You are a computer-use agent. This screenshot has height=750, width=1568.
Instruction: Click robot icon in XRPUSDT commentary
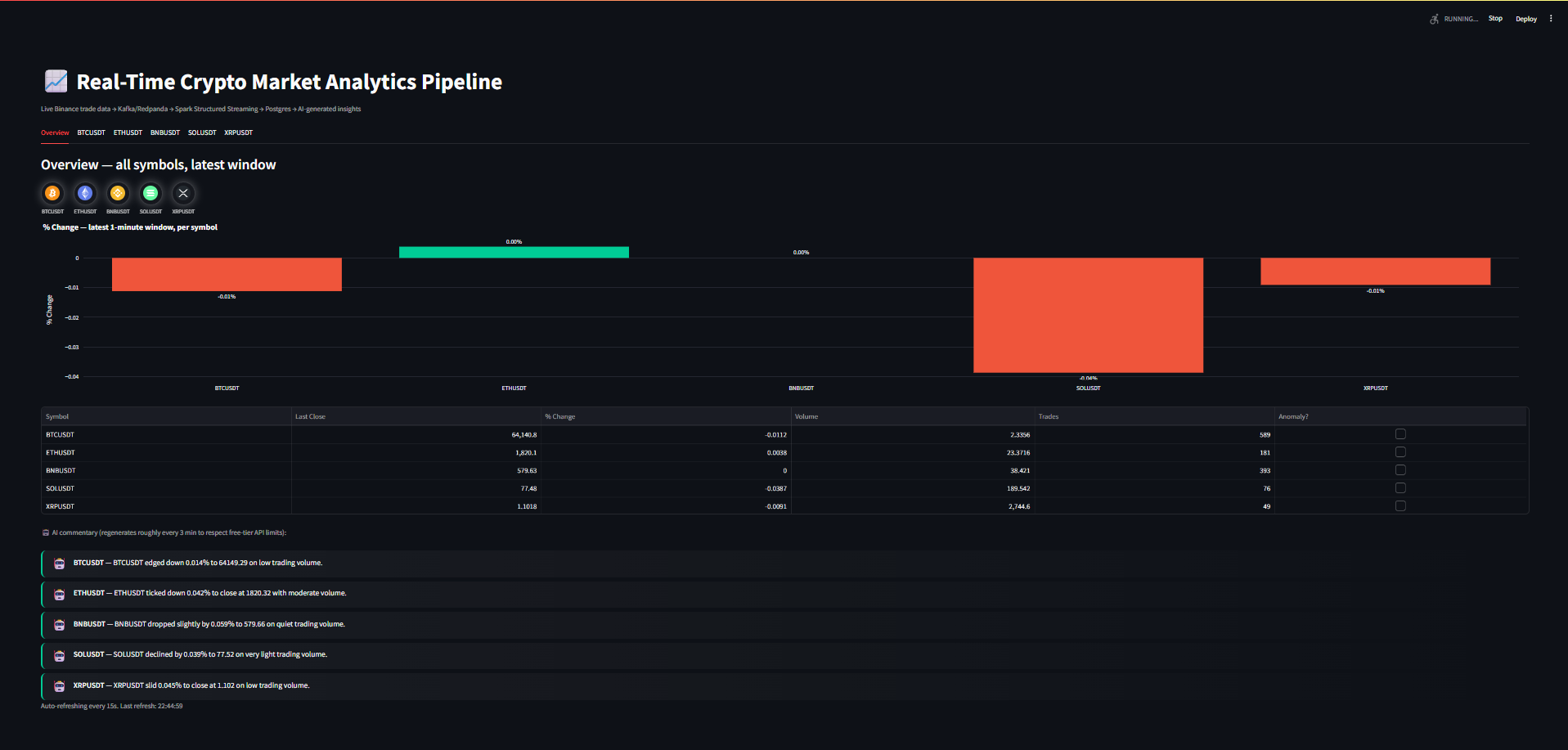click(59, 686)
